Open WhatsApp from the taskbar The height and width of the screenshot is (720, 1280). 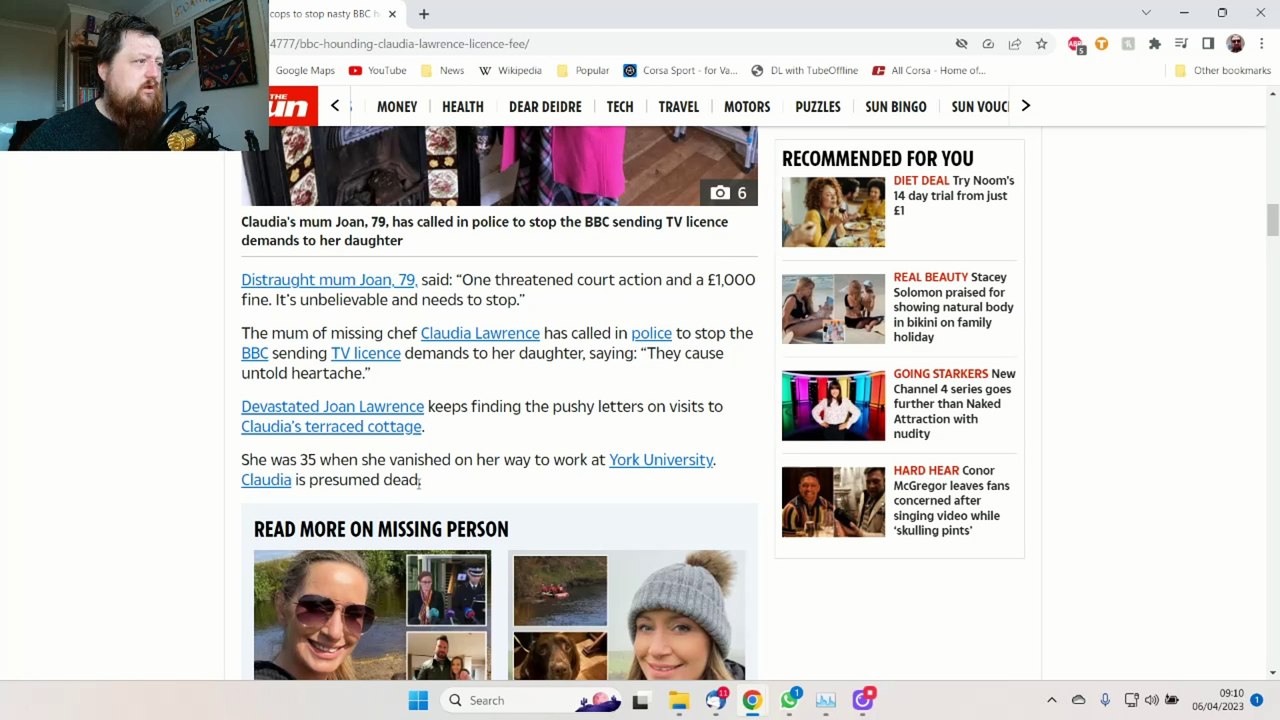pyautogui.click(x=789, y=700)
